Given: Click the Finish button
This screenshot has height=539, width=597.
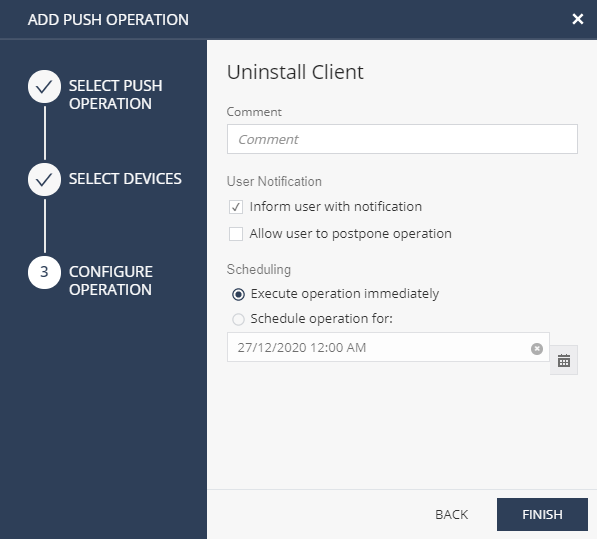Looking at the screenshot, I should 542,514.
